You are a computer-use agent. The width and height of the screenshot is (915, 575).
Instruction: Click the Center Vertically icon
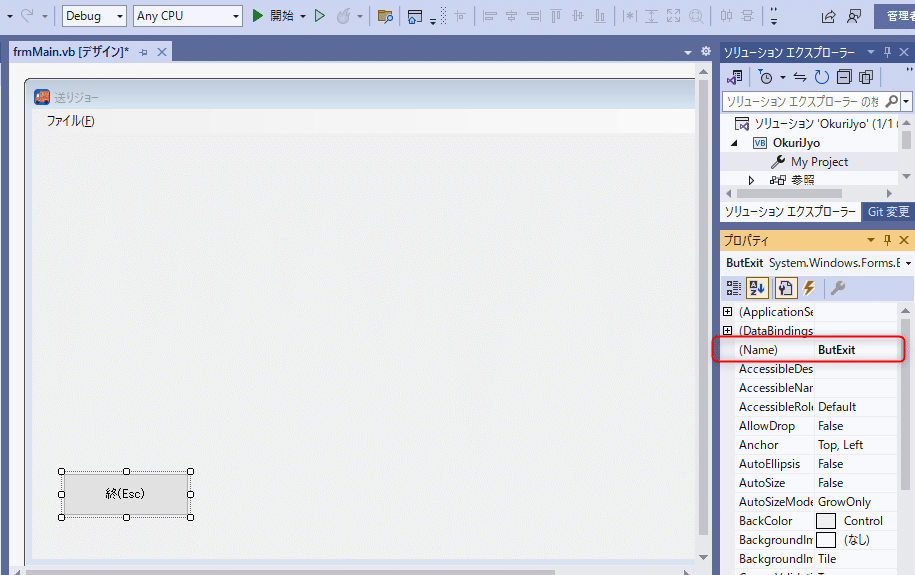(748, 16)
